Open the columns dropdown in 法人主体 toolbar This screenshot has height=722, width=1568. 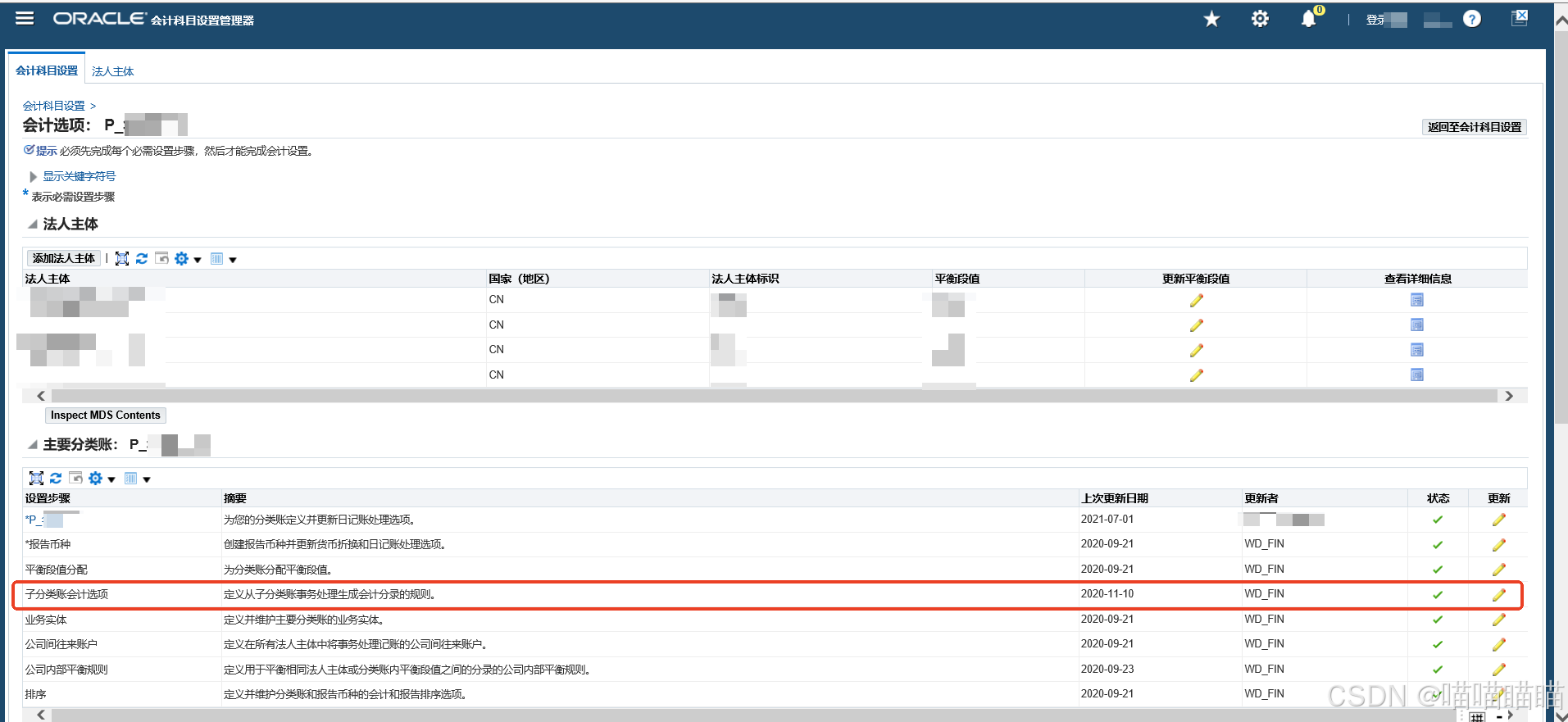tap(224, 259)
